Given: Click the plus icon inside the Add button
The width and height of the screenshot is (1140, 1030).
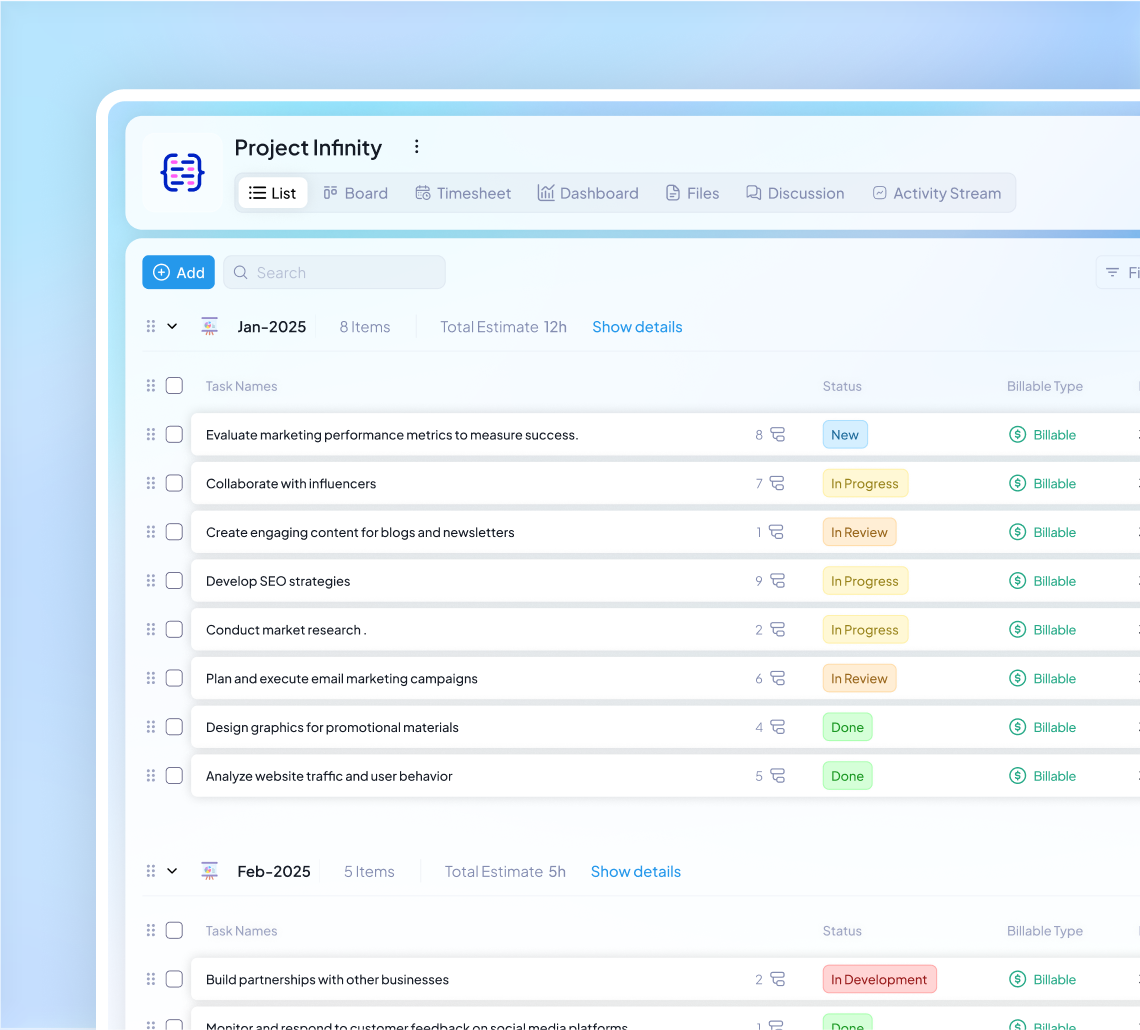Looking at the screenshot, I should 161,272.
